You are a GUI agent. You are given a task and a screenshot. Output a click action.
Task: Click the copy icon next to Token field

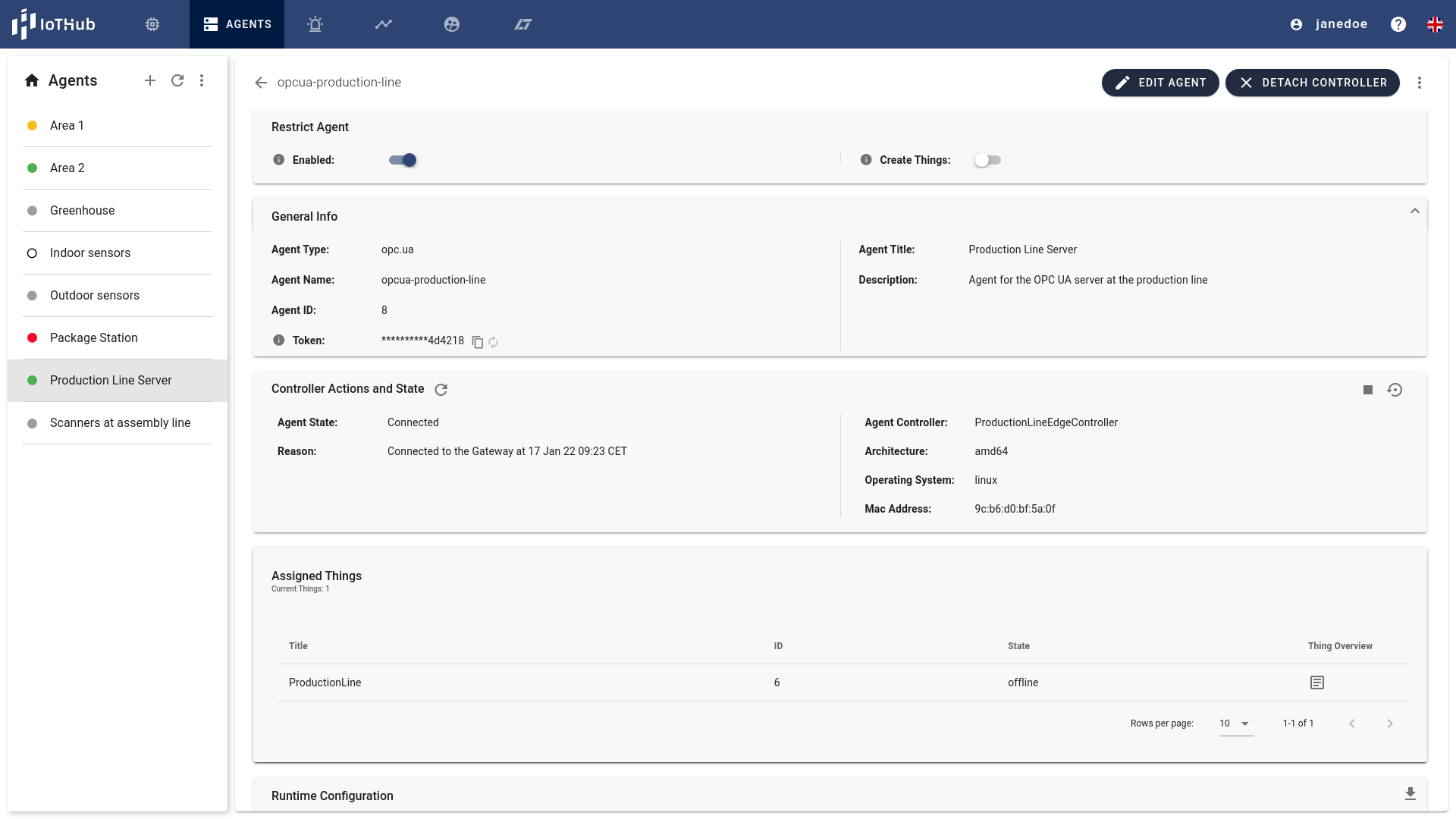[477, 341]
